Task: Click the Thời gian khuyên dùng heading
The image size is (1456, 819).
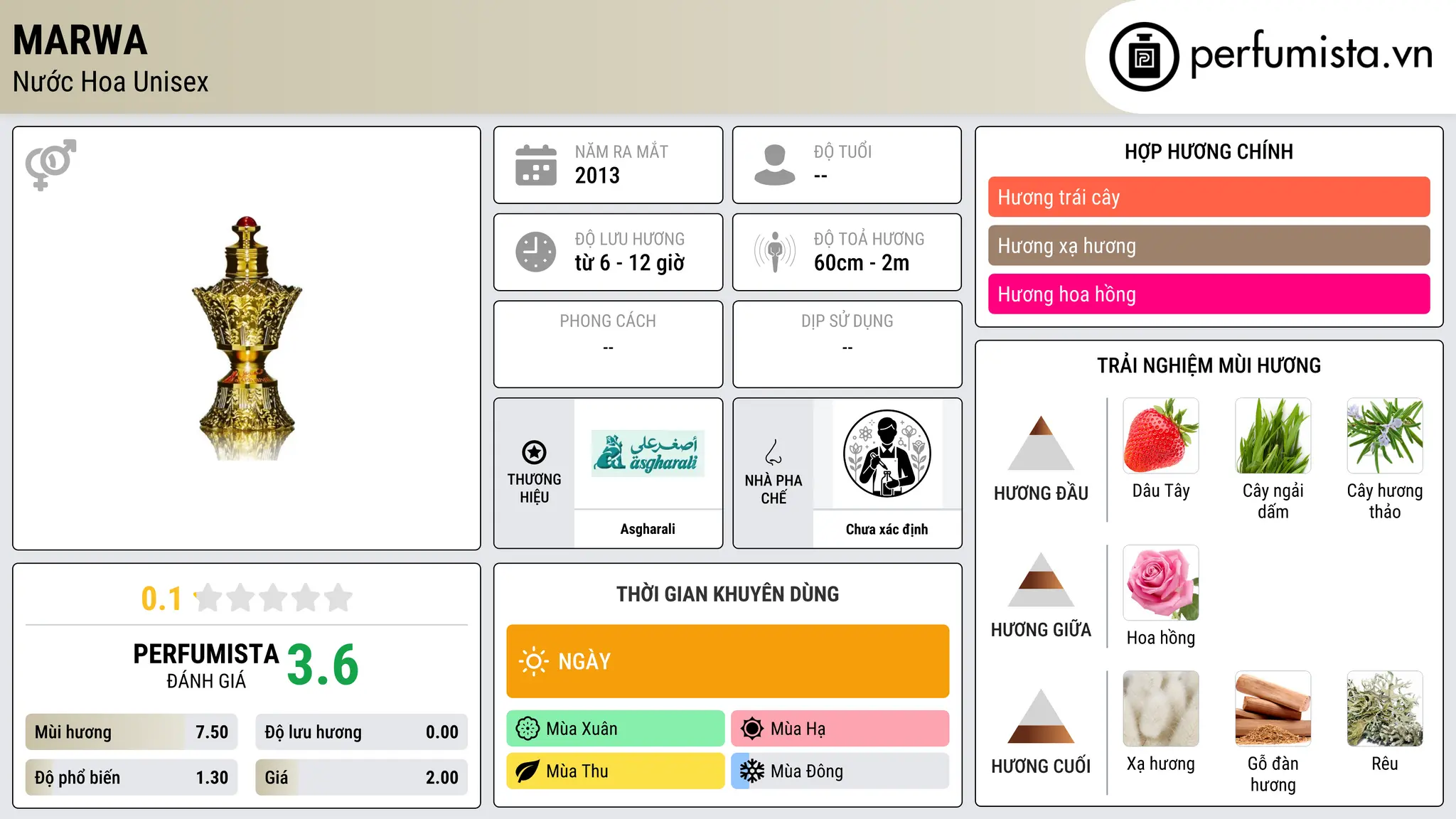Action: click(x=727, y=594)
